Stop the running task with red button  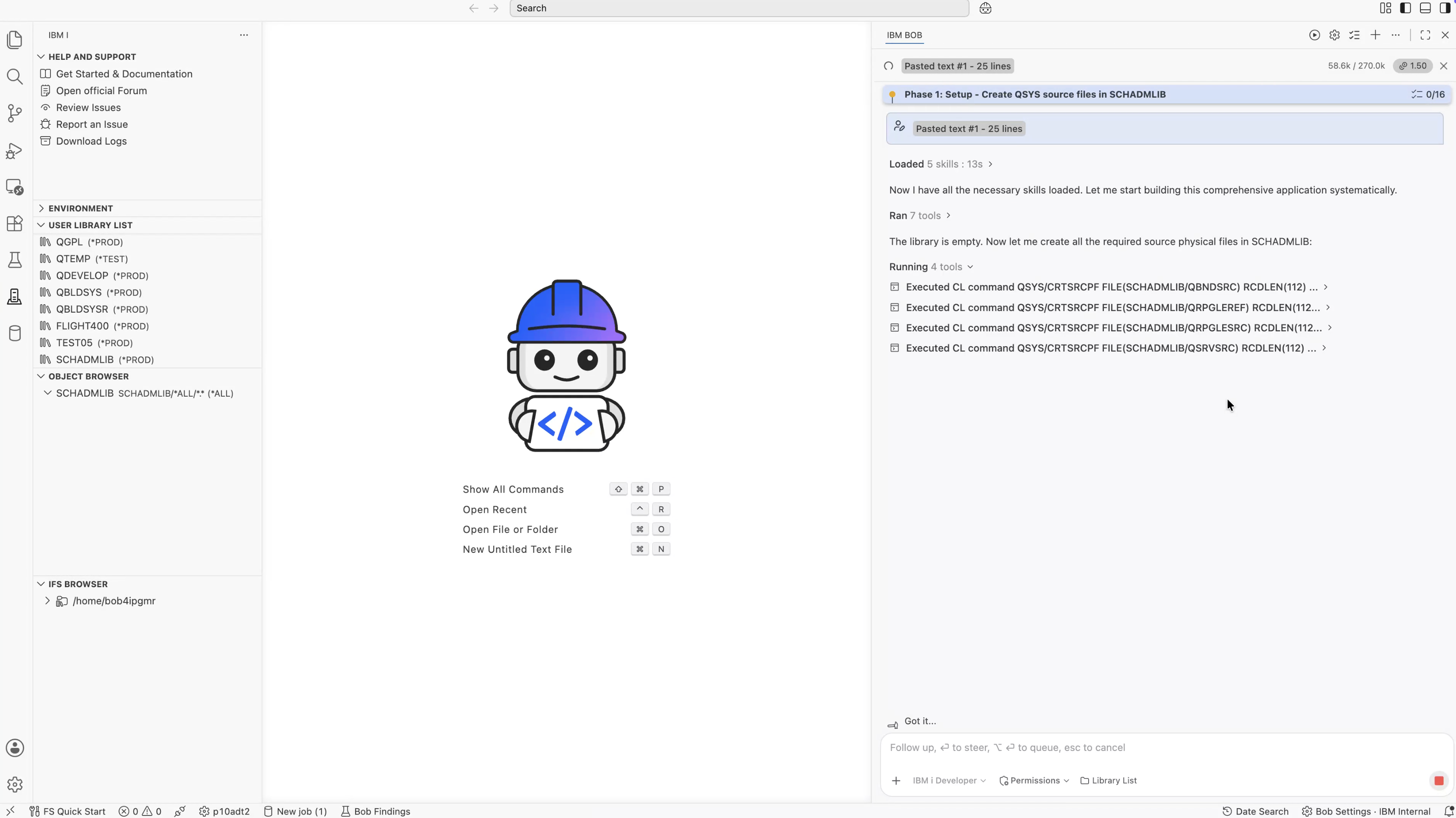[x=1439, y=781]
